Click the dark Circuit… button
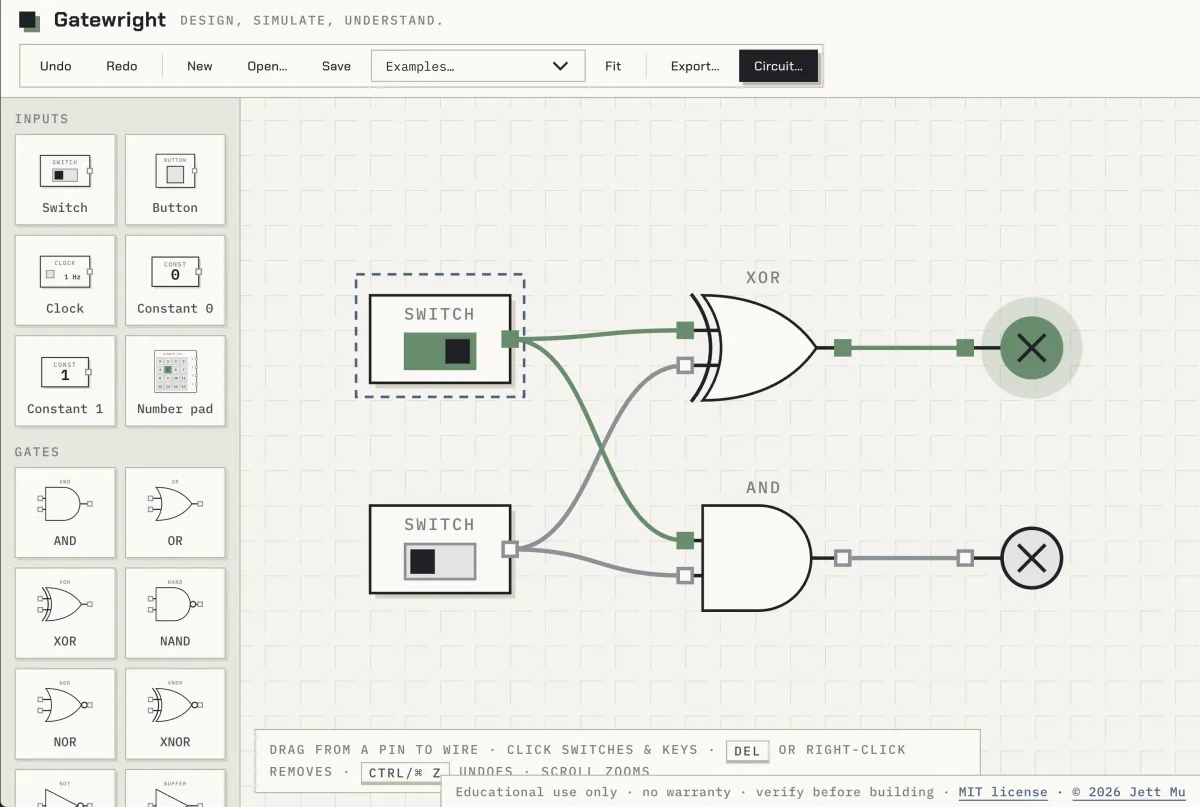The width and height of the screenshot is (1200, 807). click(778, 66)
